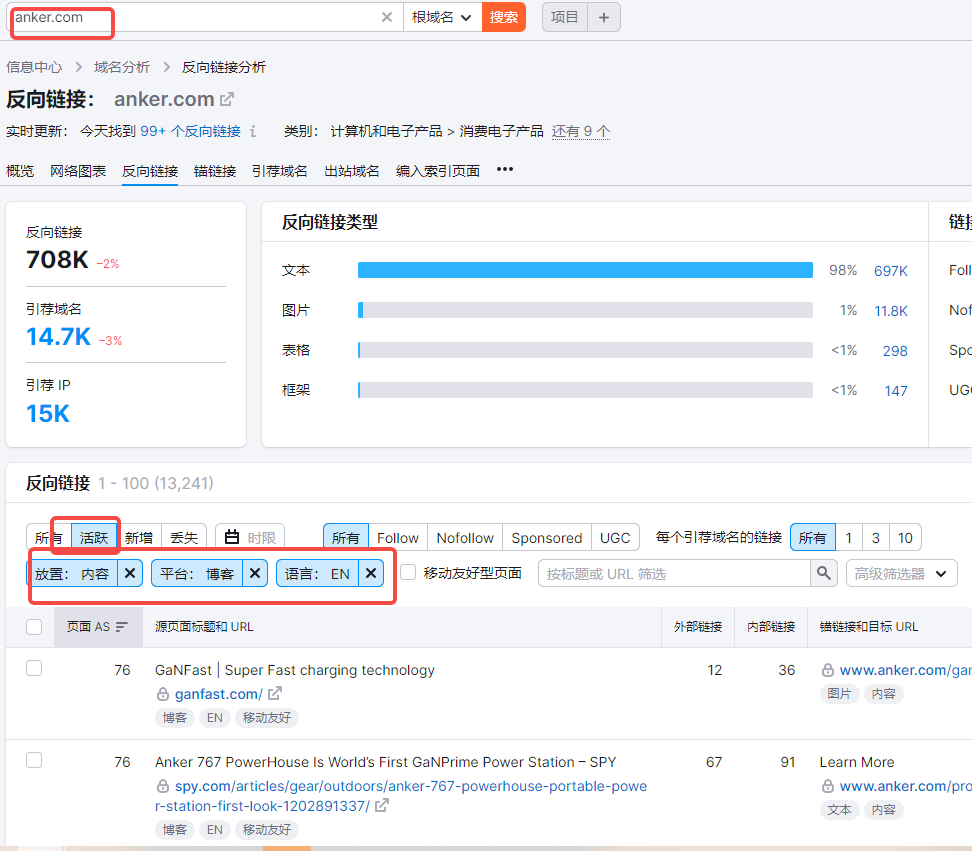Open spy.com Anker 767 article link
The width and height of the screenshot is (972, 851).
(400, 796)
